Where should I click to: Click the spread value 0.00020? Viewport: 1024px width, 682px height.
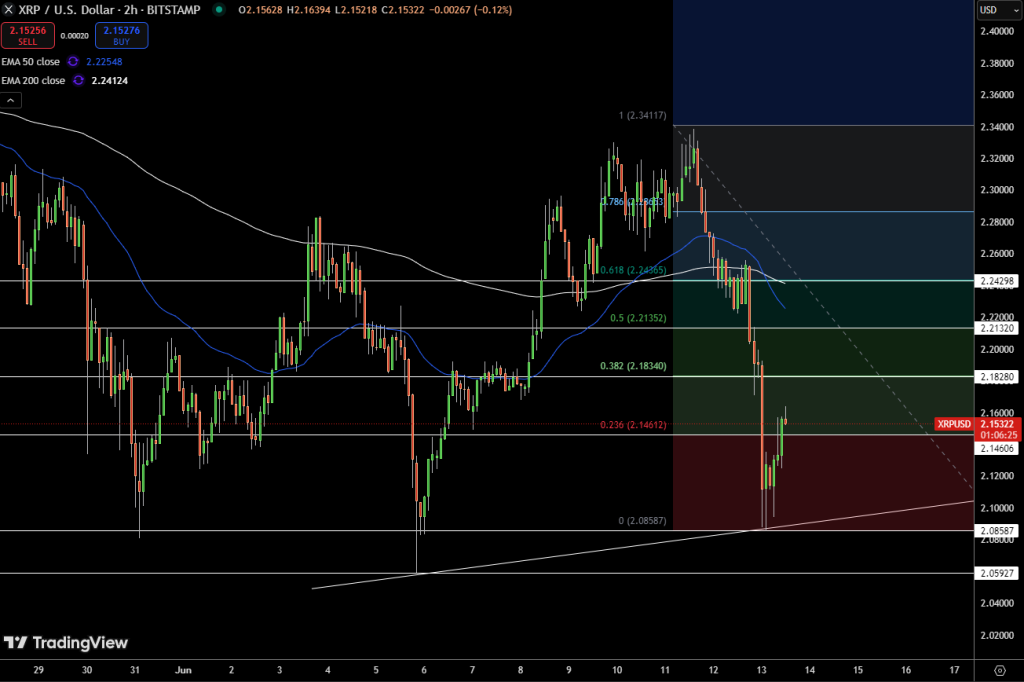(74, 36)
